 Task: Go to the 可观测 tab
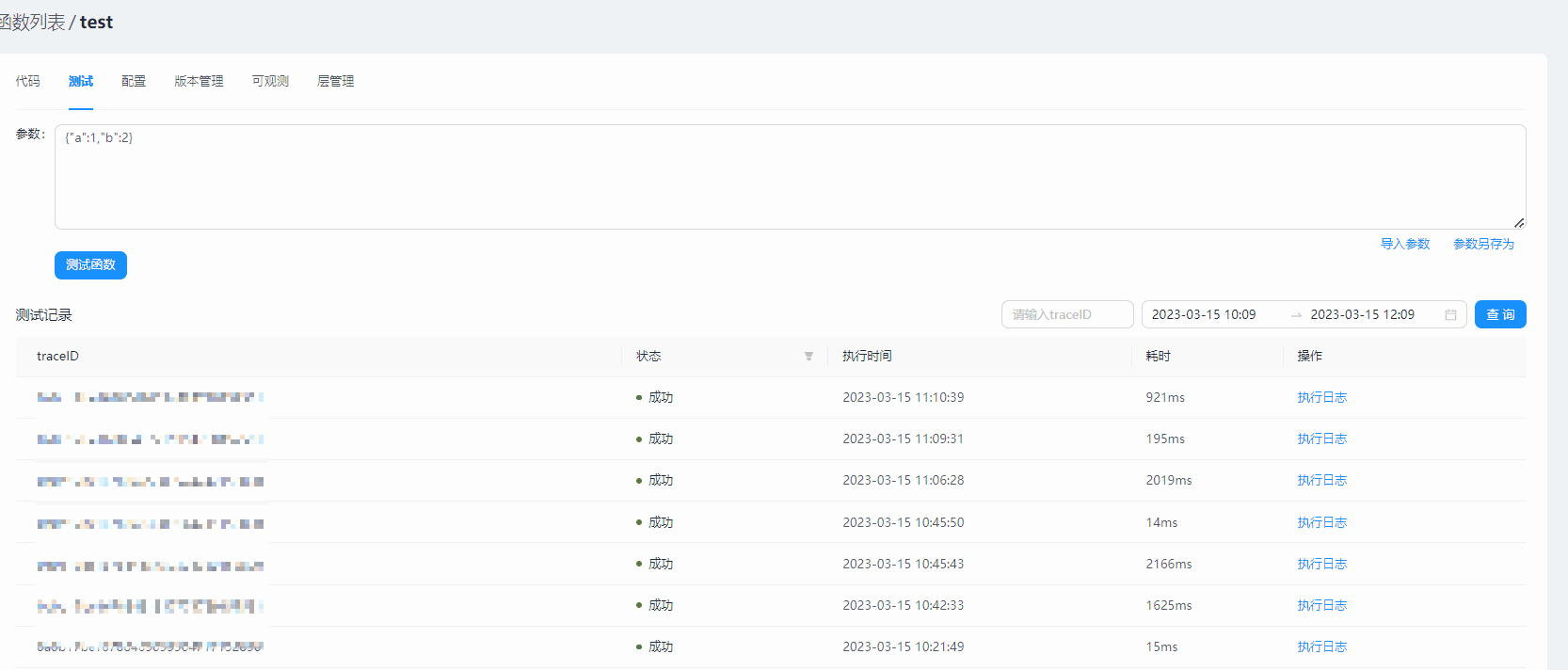pos(270,81)
